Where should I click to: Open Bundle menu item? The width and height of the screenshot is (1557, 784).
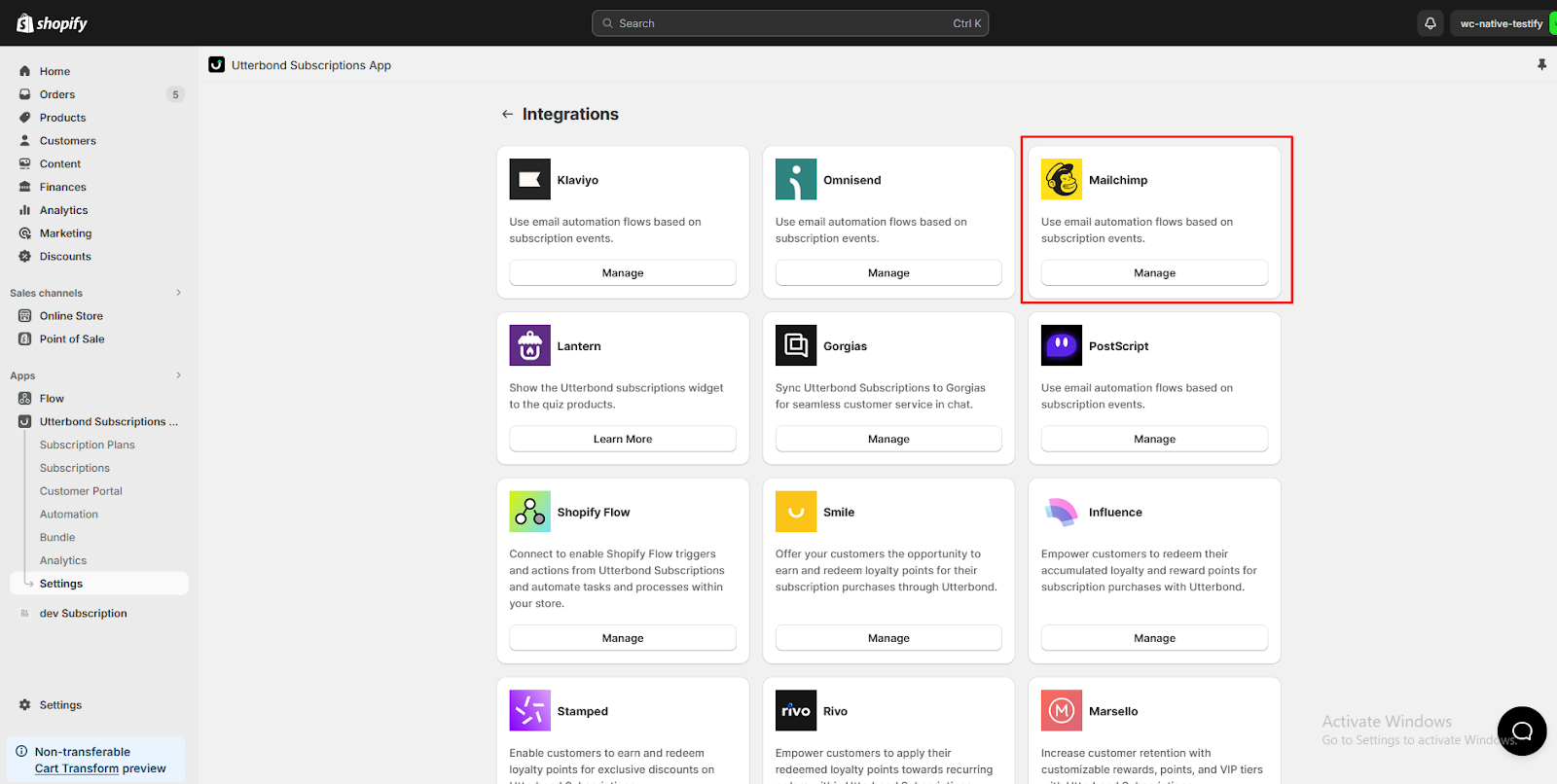(x=57, y=538)
